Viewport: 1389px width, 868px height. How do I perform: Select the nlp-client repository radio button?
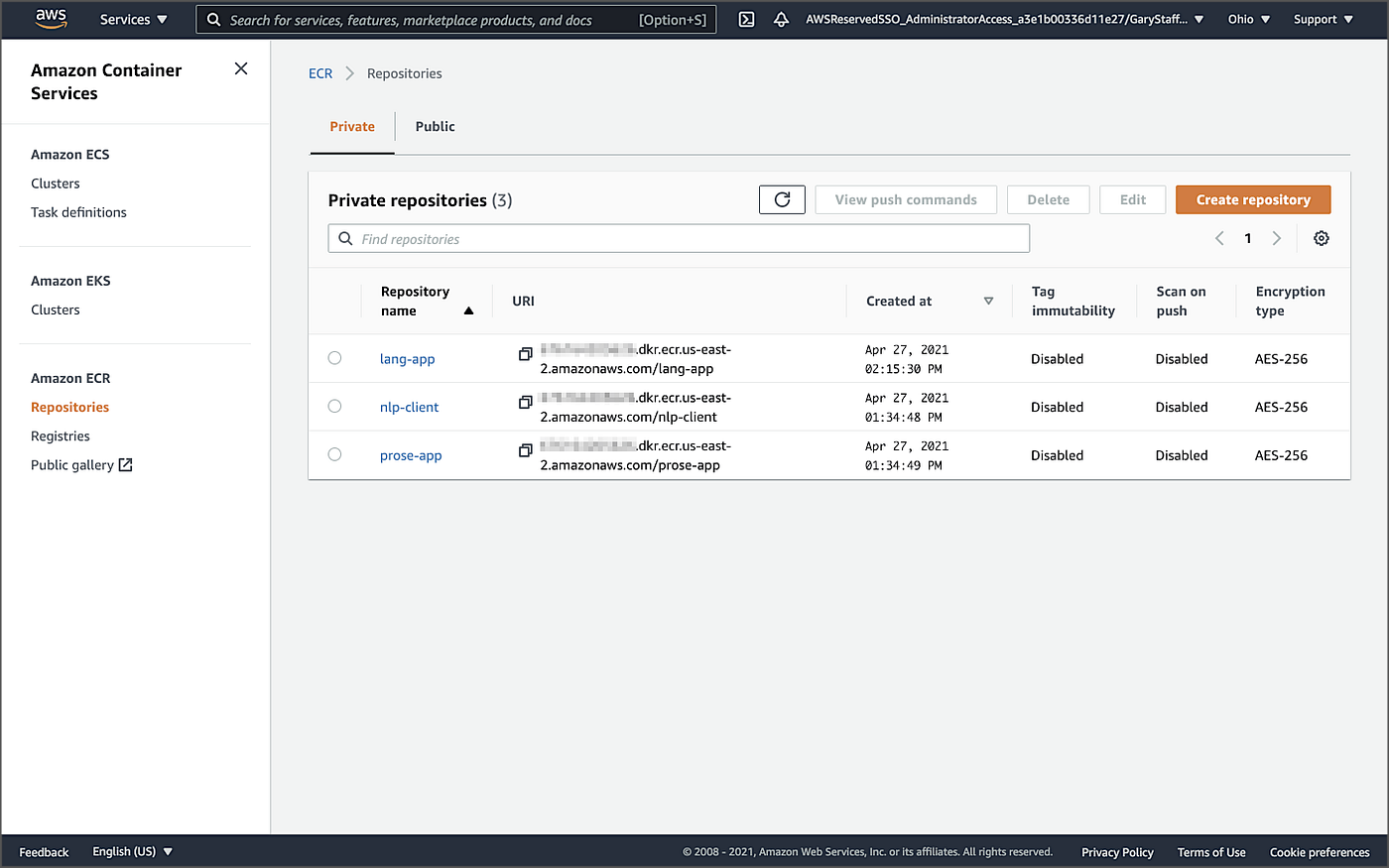(334, 406)
